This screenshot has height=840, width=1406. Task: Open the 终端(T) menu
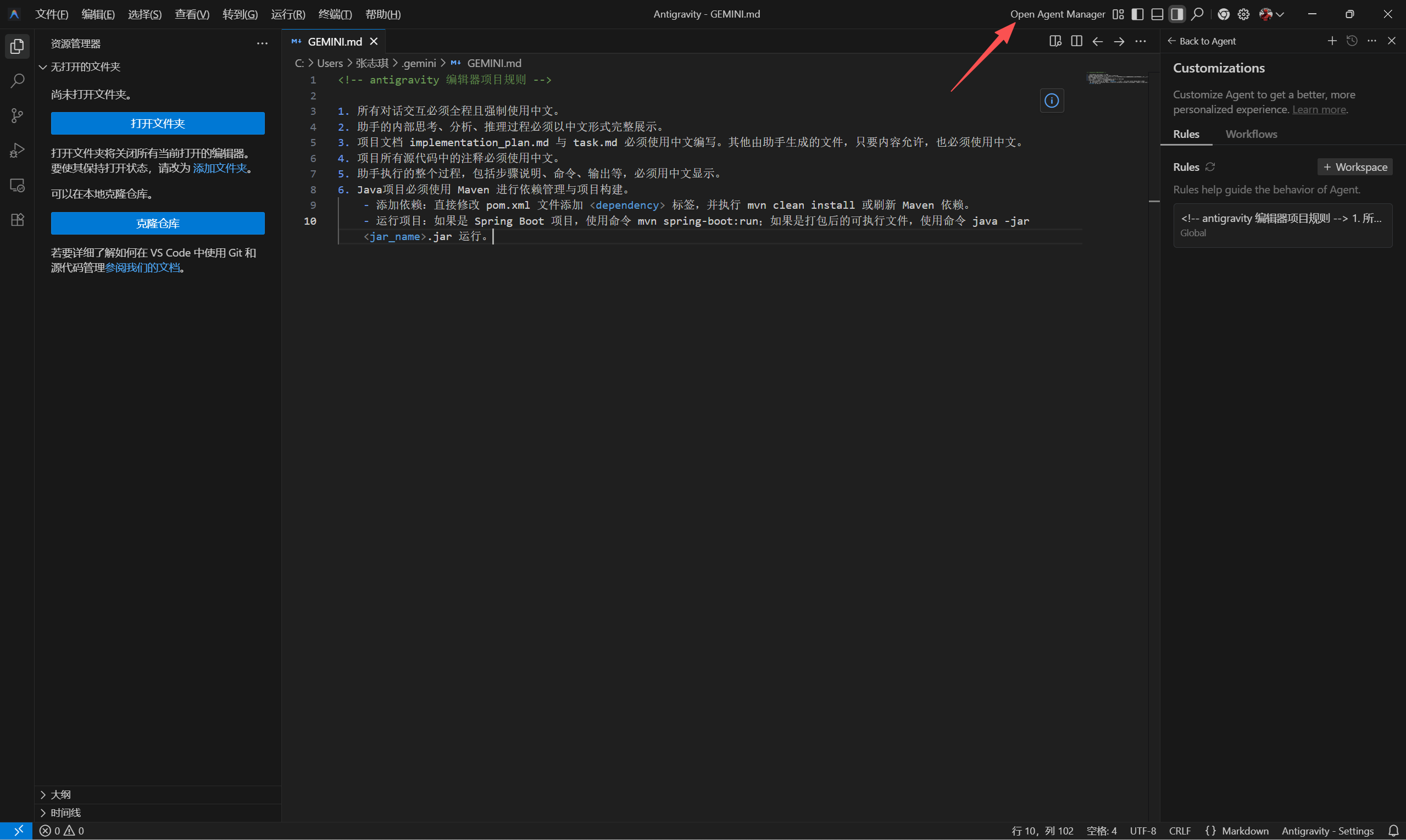(335, 14)
